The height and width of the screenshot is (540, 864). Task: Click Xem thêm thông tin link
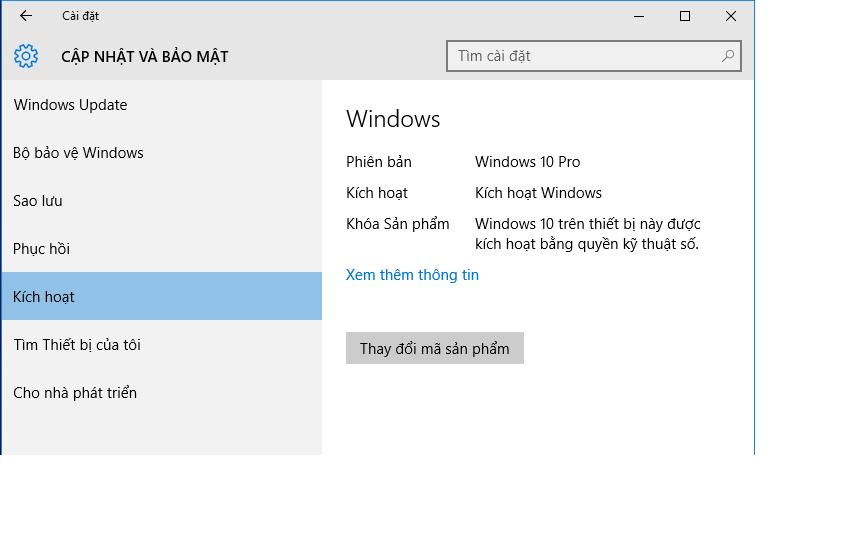point(412,275)
